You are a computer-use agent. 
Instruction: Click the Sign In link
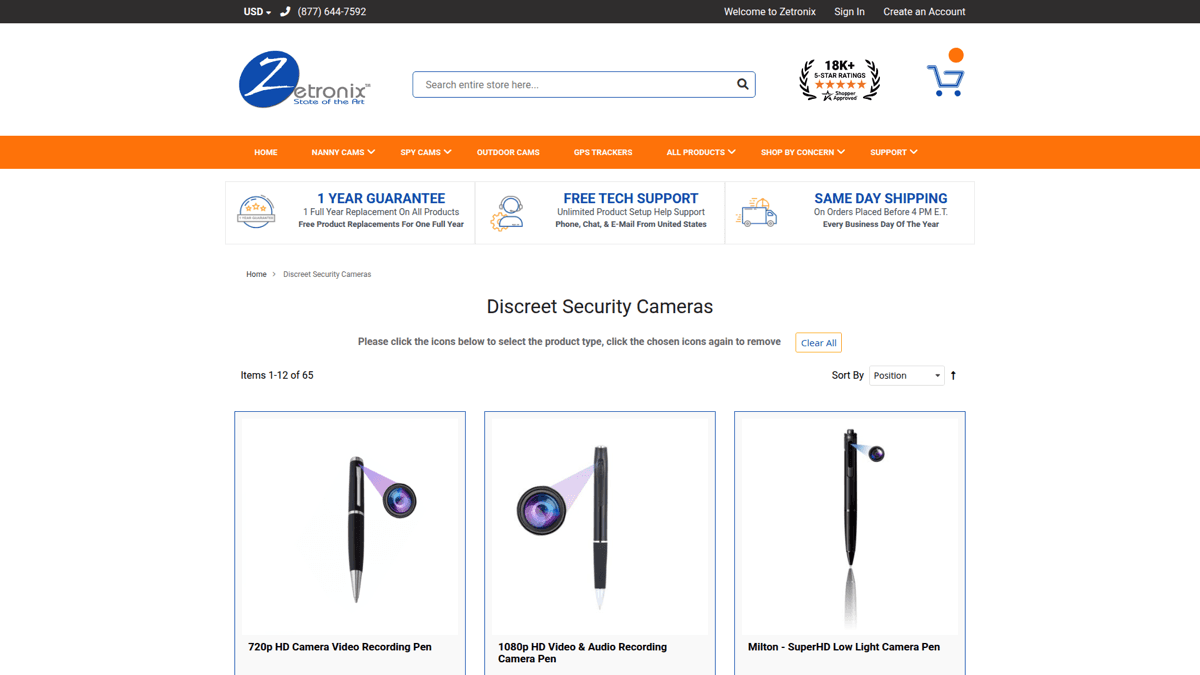click(x=849, y=11)
